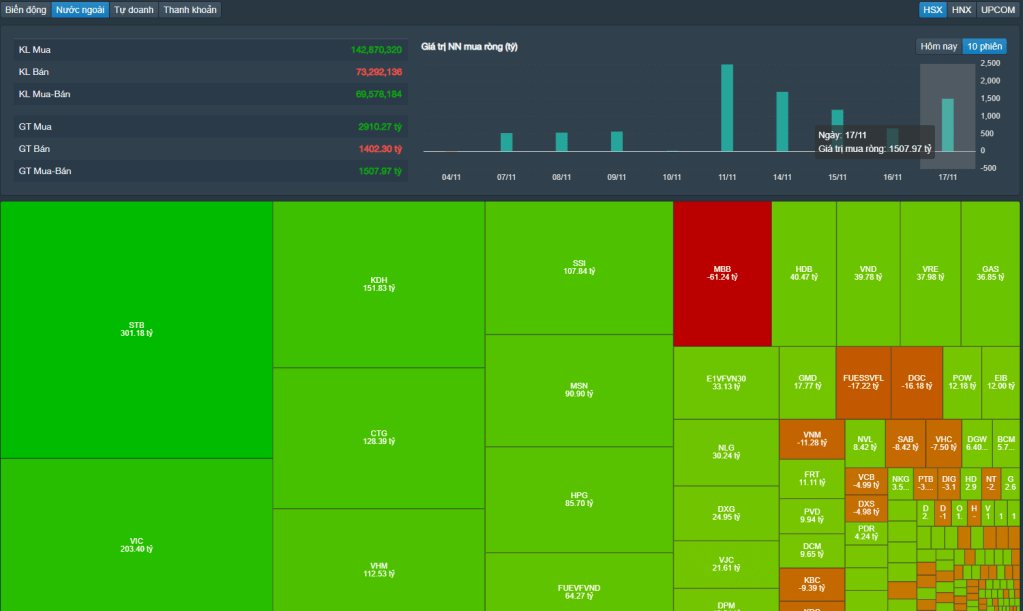
Task: Show only today's data with Hôm nay
Action: coord(939,46)
